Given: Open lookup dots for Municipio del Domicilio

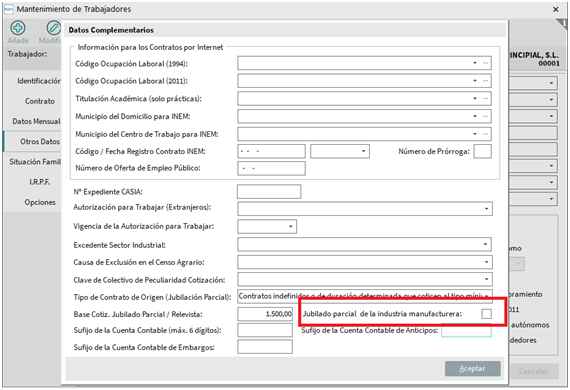Looking at the screenshot, I should [x=485, y=116].
